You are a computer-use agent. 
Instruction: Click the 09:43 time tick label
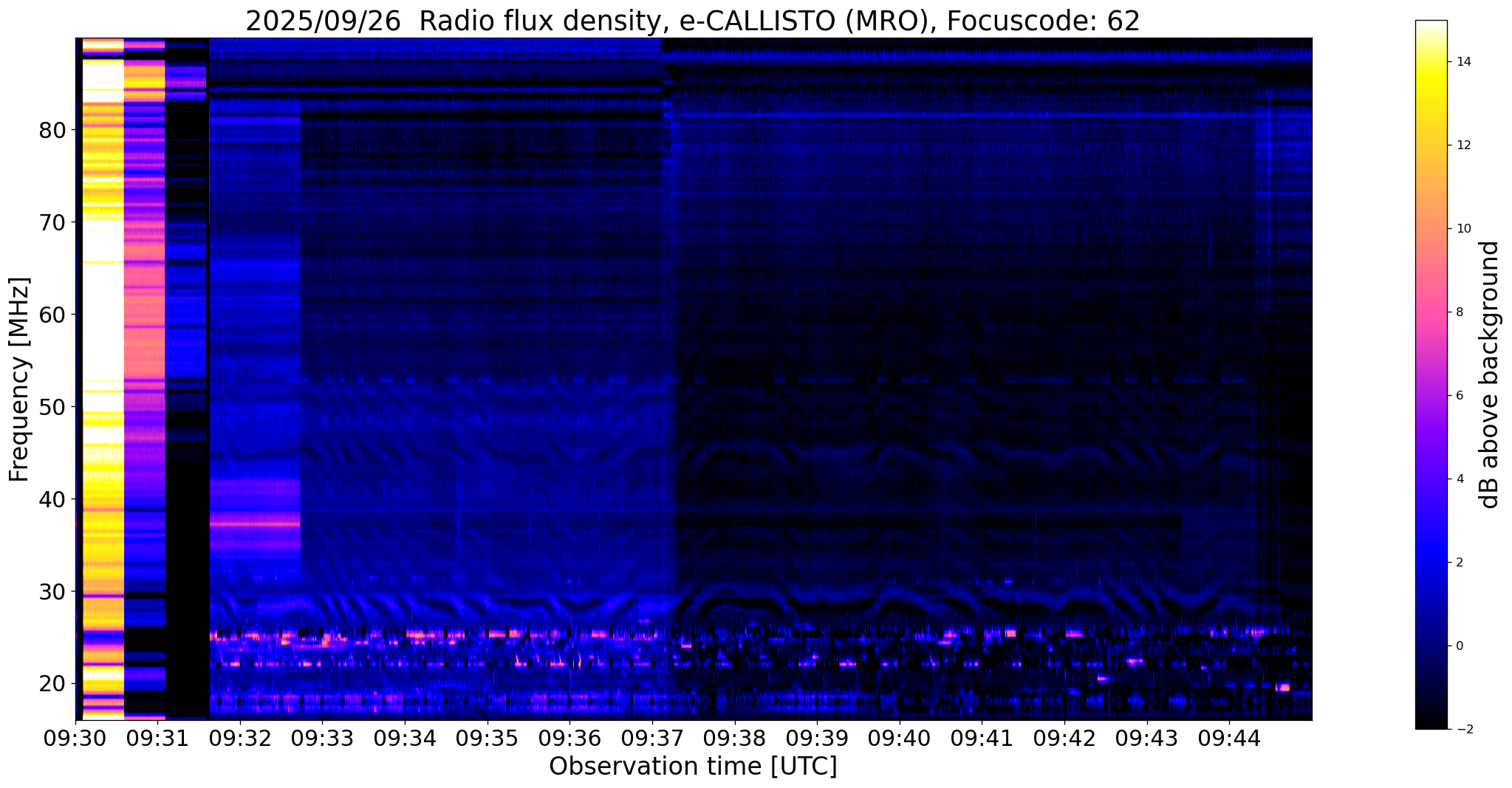tap(1146, 737)
